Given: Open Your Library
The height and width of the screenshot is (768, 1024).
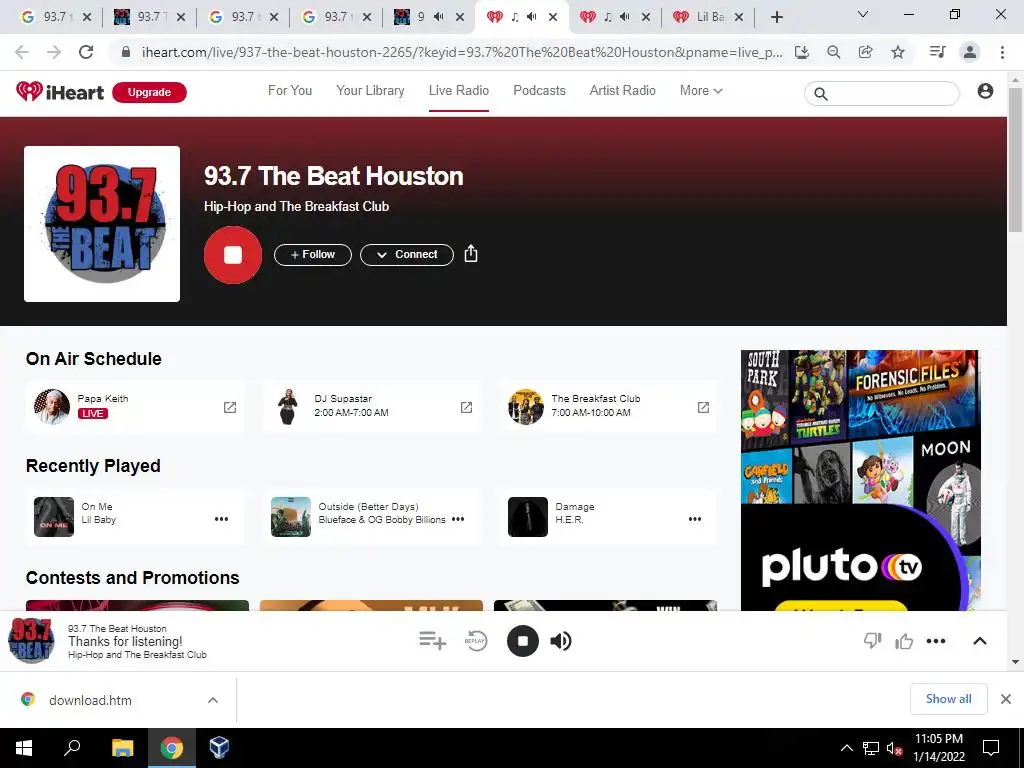Looking at the screenshot, I should [x=370, y=91].
